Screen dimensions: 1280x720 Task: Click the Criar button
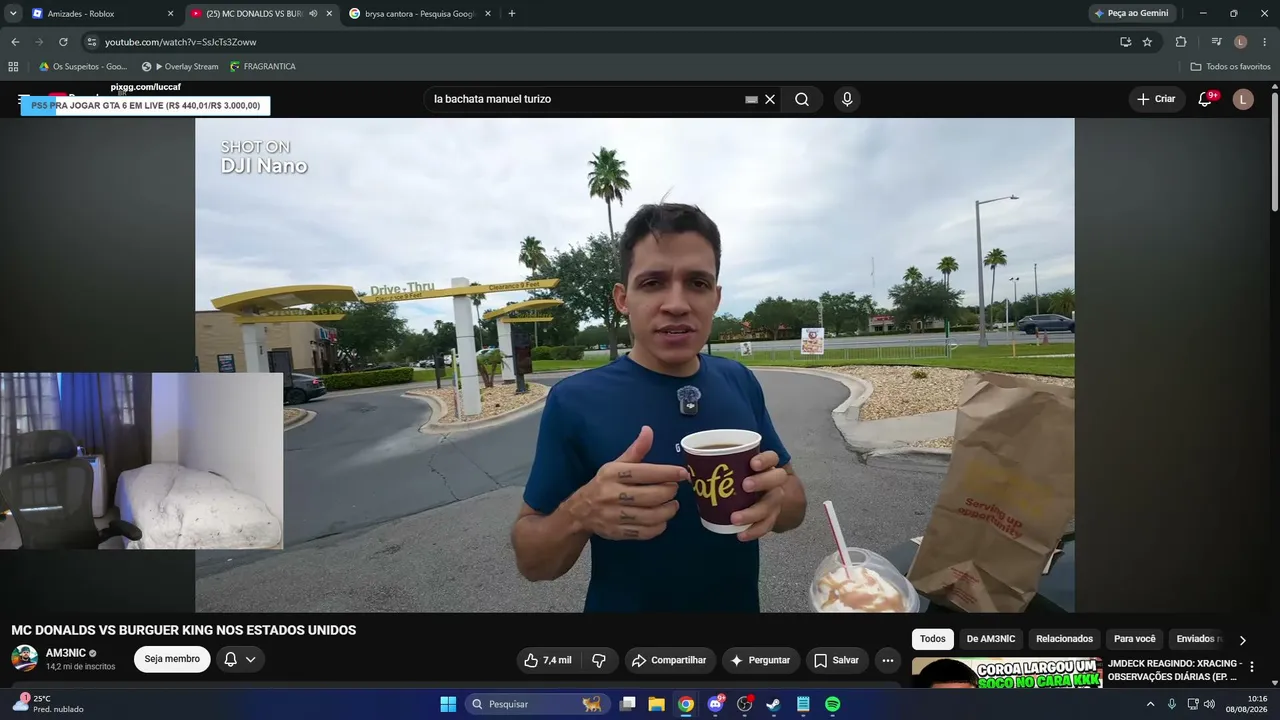click(1157, 99)
